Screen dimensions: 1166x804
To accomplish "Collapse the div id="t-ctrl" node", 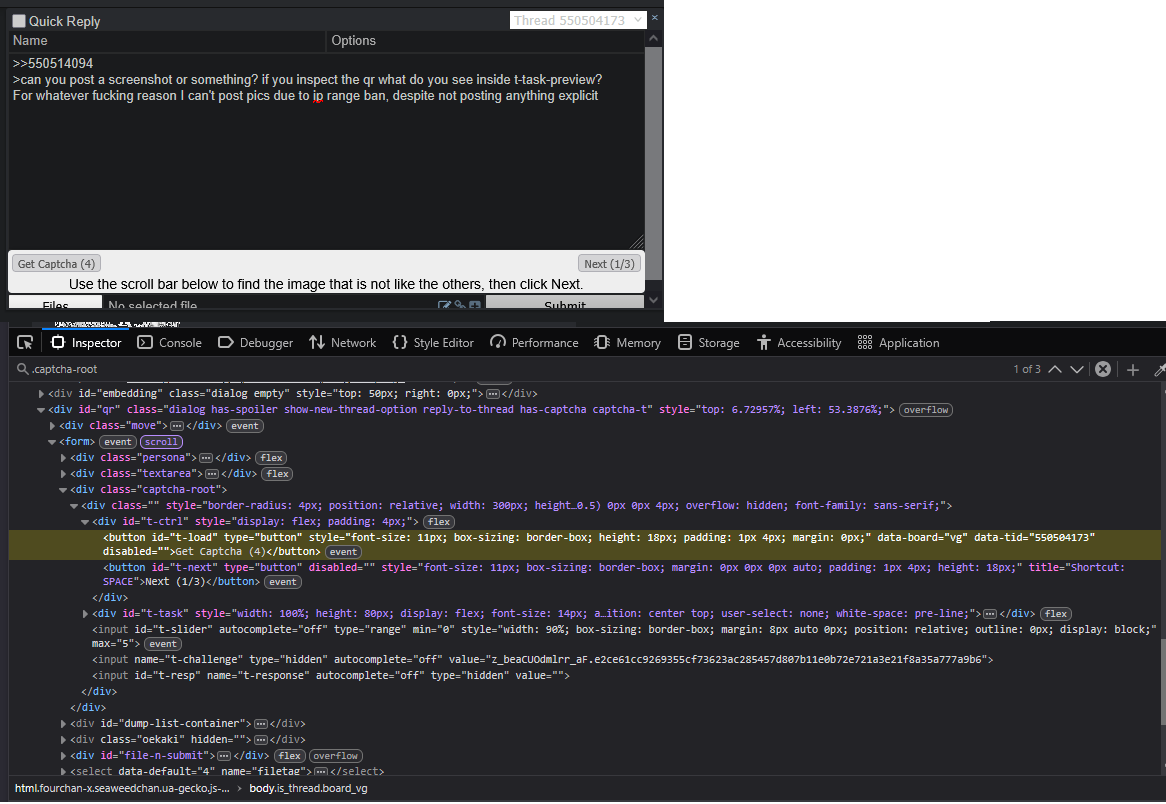I will pos(85,521).
